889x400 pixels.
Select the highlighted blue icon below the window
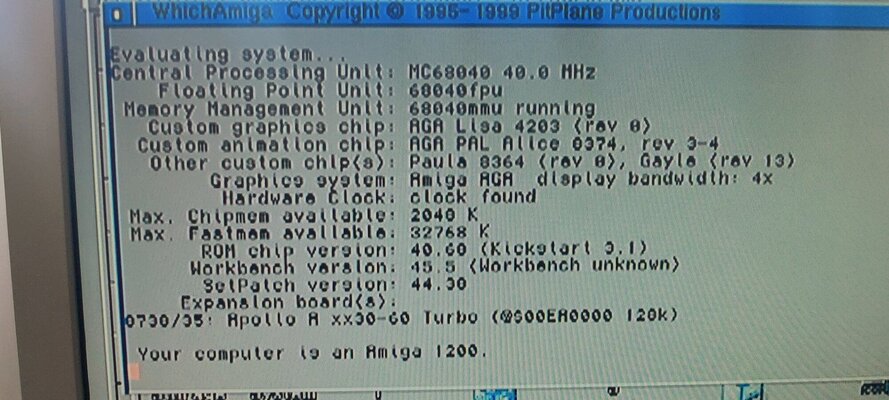[x=494, y=394]
